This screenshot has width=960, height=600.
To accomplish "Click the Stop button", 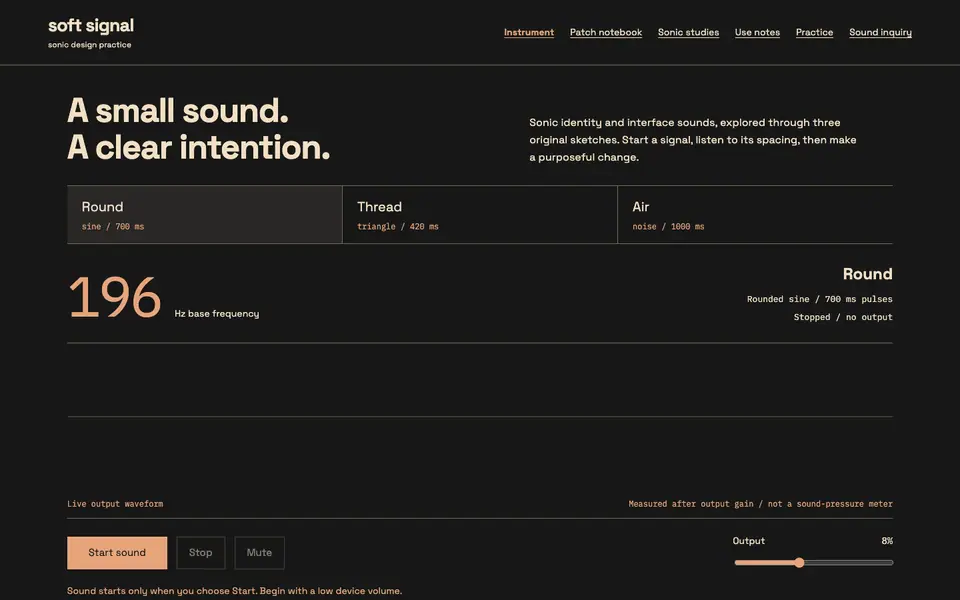I will [201, 553].
